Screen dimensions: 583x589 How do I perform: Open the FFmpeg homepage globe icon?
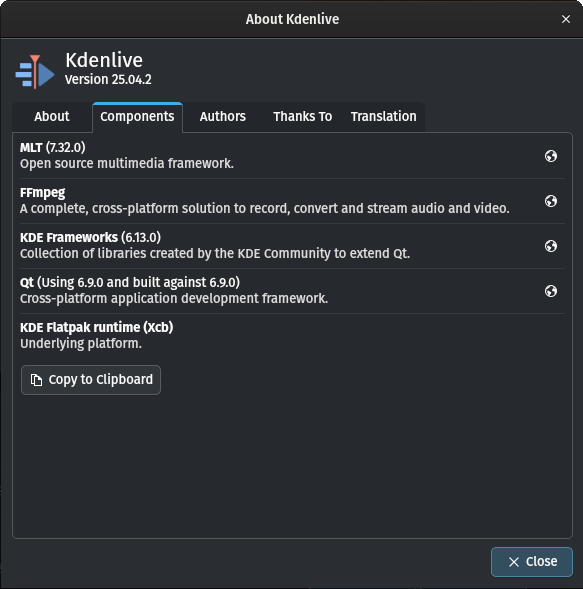click(x=551, y=201)
